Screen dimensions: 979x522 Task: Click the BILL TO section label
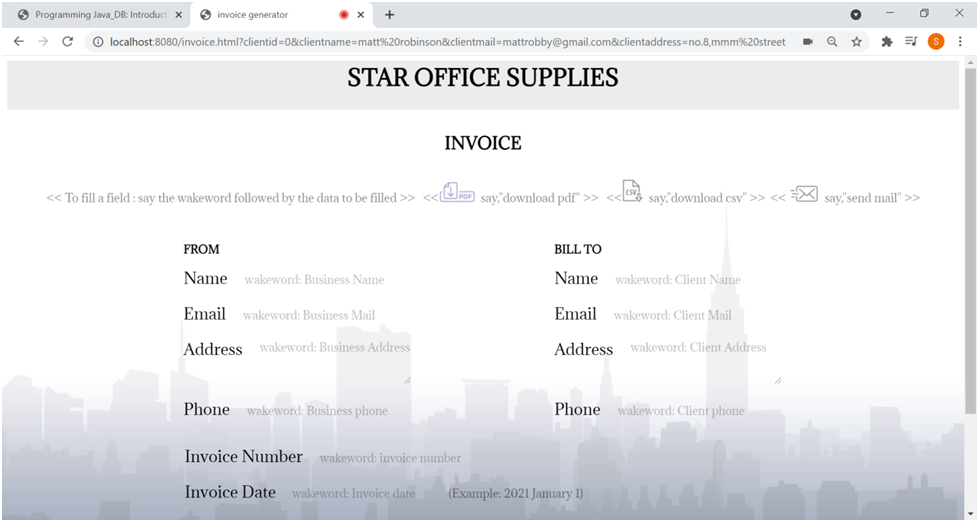(x=578, y=249)
